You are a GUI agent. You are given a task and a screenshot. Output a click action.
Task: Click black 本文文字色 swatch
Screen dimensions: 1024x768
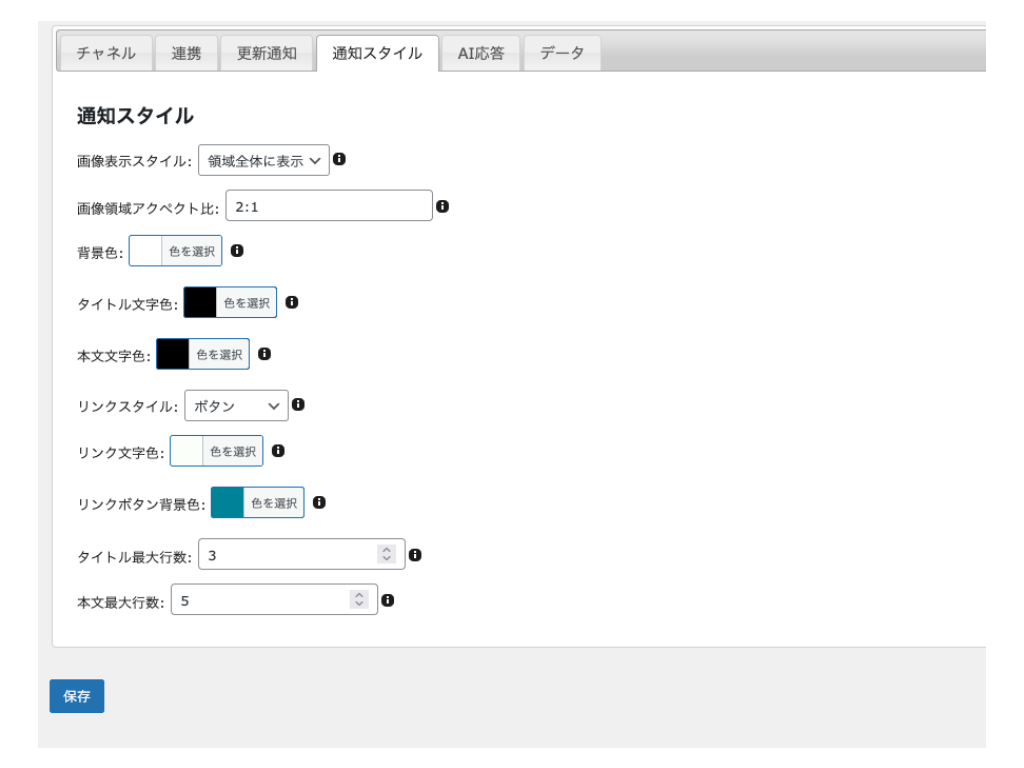(173, 355)
